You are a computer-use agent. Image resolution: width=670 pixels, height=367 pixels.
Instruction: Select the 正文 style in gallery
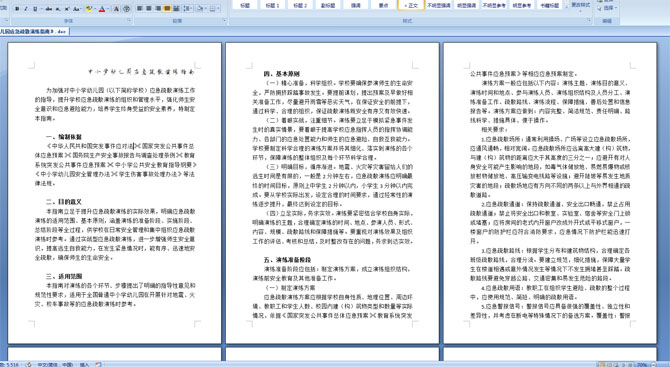click(411, 5)
